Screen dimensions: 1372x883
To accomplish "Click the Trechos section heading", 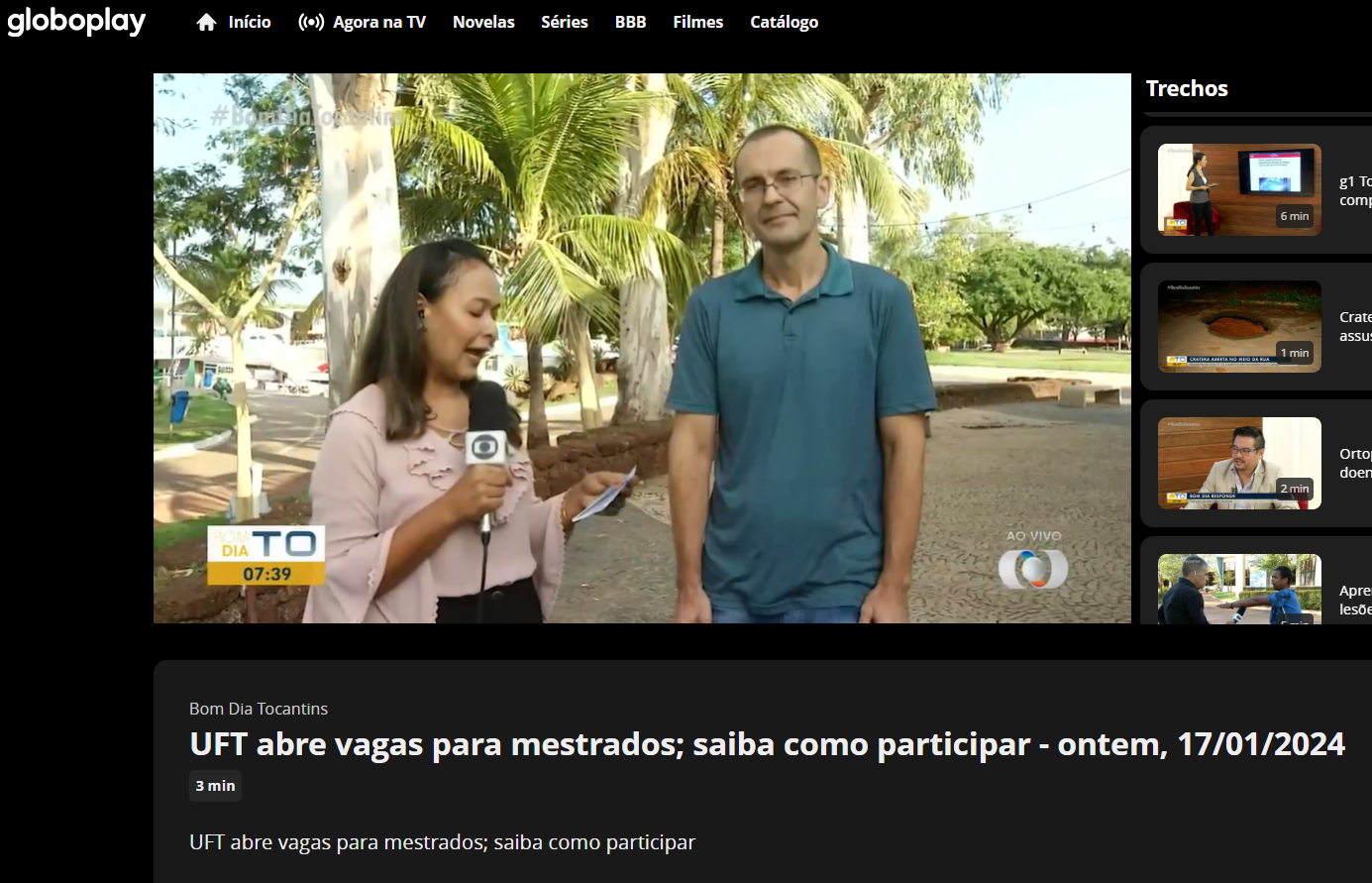I will point(1187,88).
